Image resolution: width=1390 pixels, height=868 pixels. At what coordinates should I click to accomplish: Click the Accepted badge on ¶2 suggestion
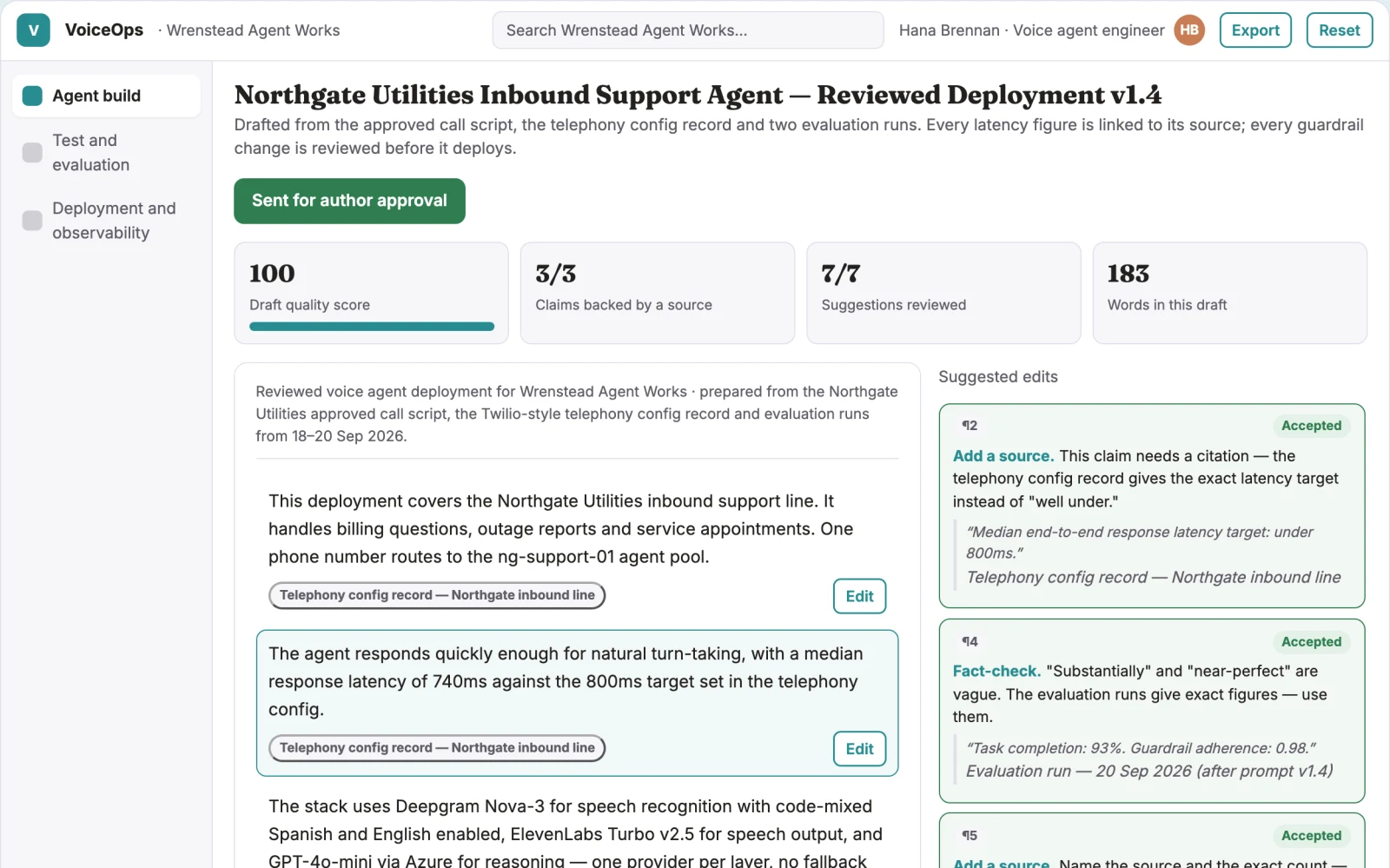pos(1311,426)
